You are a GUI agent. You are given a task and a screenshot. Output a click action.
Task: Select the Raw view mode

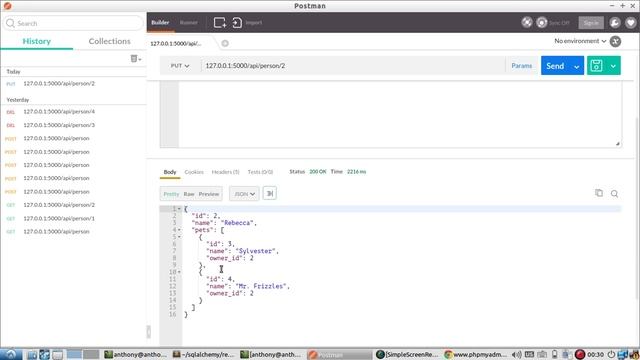(x=189, y=194)
